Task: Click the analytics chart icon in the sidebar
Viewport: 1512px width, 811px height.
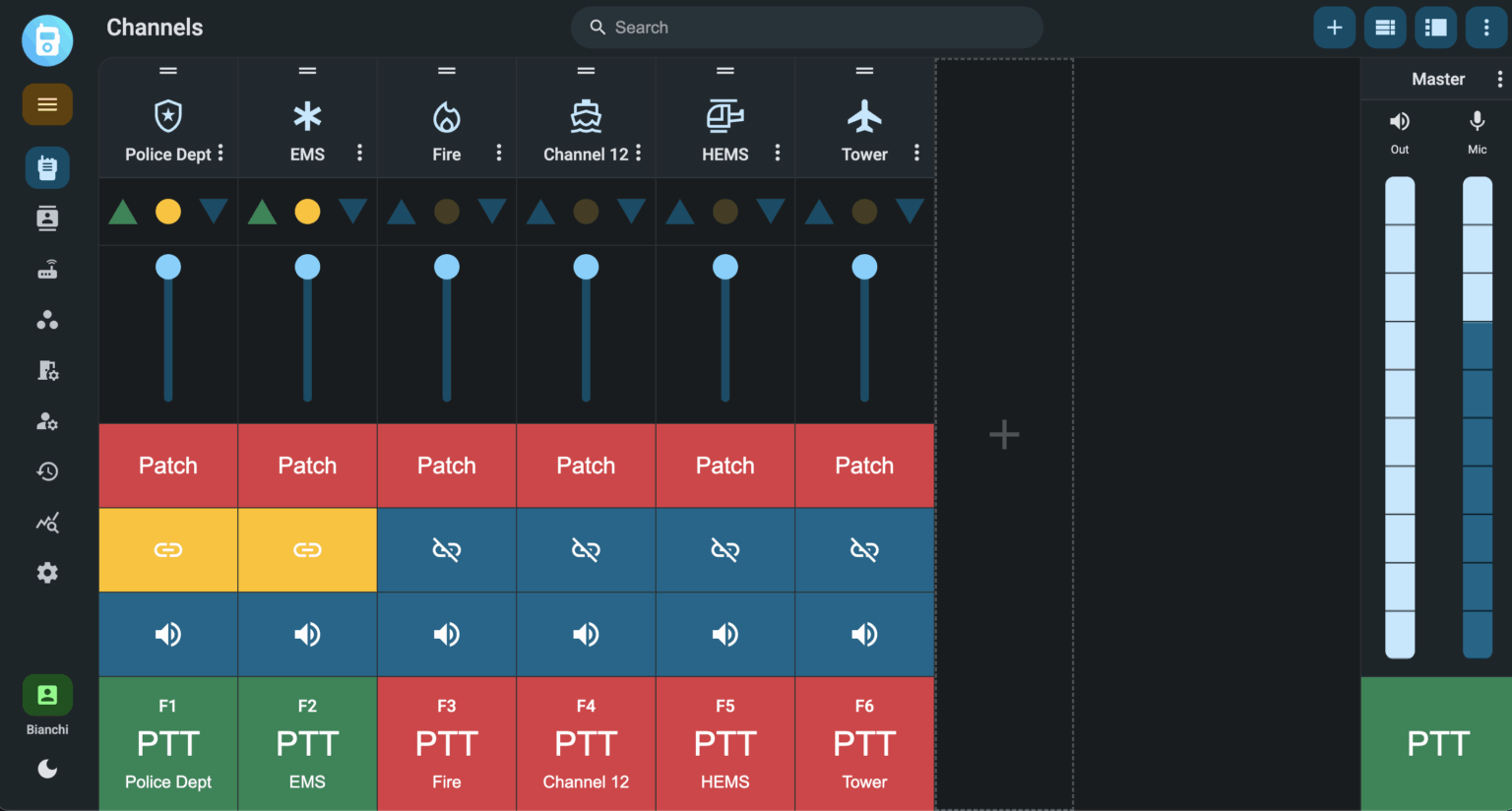Action: 47,523
